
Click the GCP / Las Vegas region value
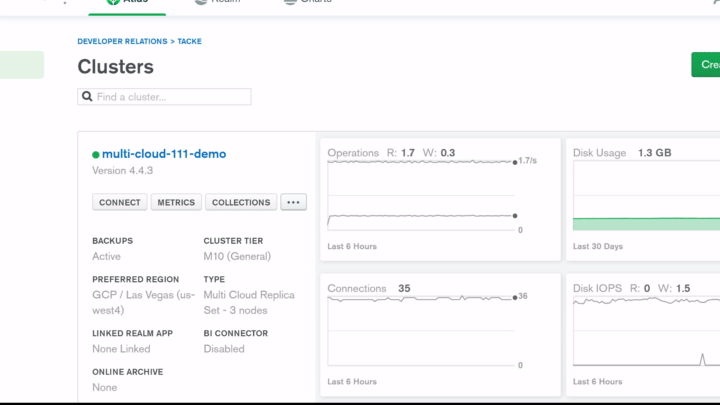[x=143, y=303]
